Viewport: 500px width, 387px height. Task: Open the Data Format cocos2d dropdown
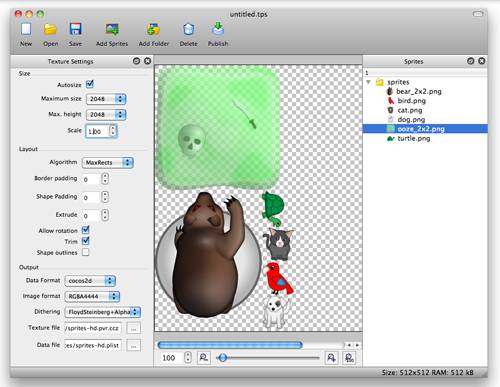pyautogui.click(x=90, y=281)
